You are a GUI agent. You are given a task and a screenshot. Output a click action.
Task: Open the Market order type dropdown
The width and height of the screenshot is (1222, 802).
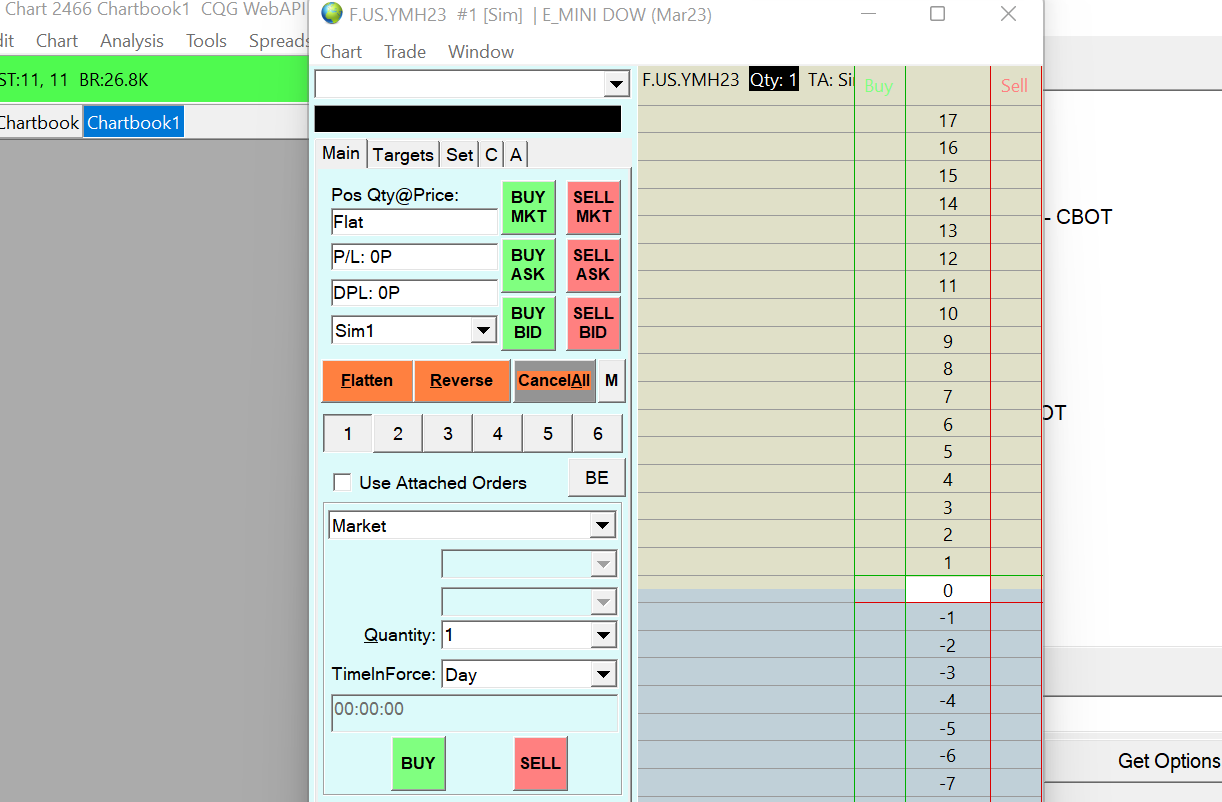(x=602, y=525)
